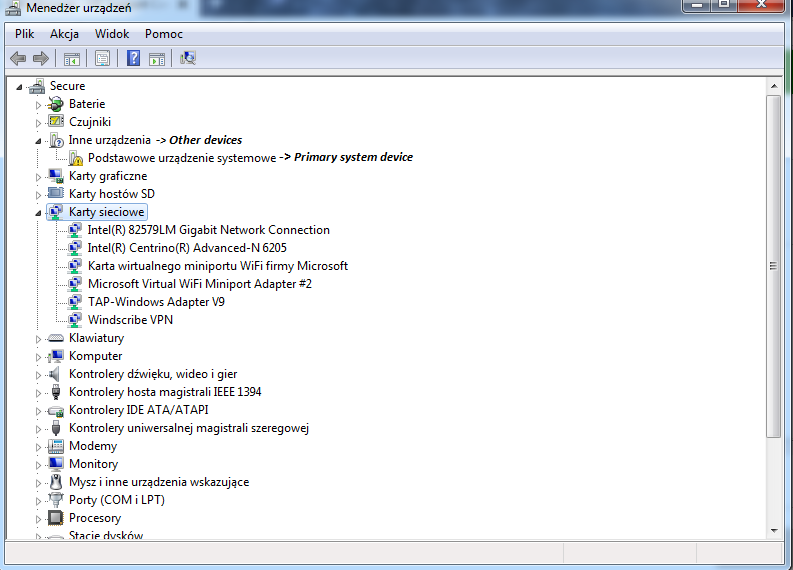Expand the Modemy node
The width and height of the screenshot is (793, 570).
pos(38,447)
